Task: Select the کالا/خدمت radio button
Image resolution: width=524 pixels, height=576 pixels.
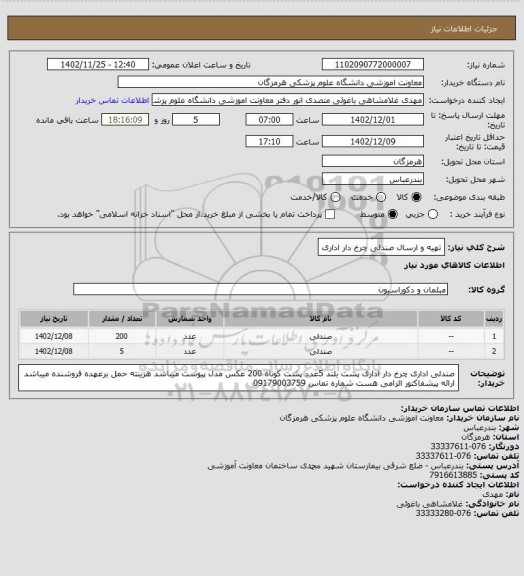Action: point(335,197)
